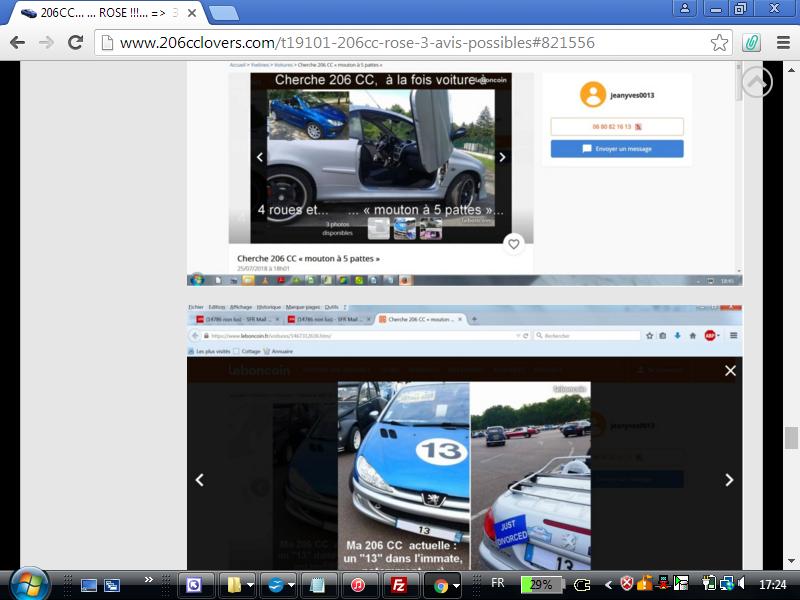Image resolution: width=800 pixels, height=600 pixels.
Task: Click the vertical scrollbar thumb of the page
Action: tap(791, 438)
